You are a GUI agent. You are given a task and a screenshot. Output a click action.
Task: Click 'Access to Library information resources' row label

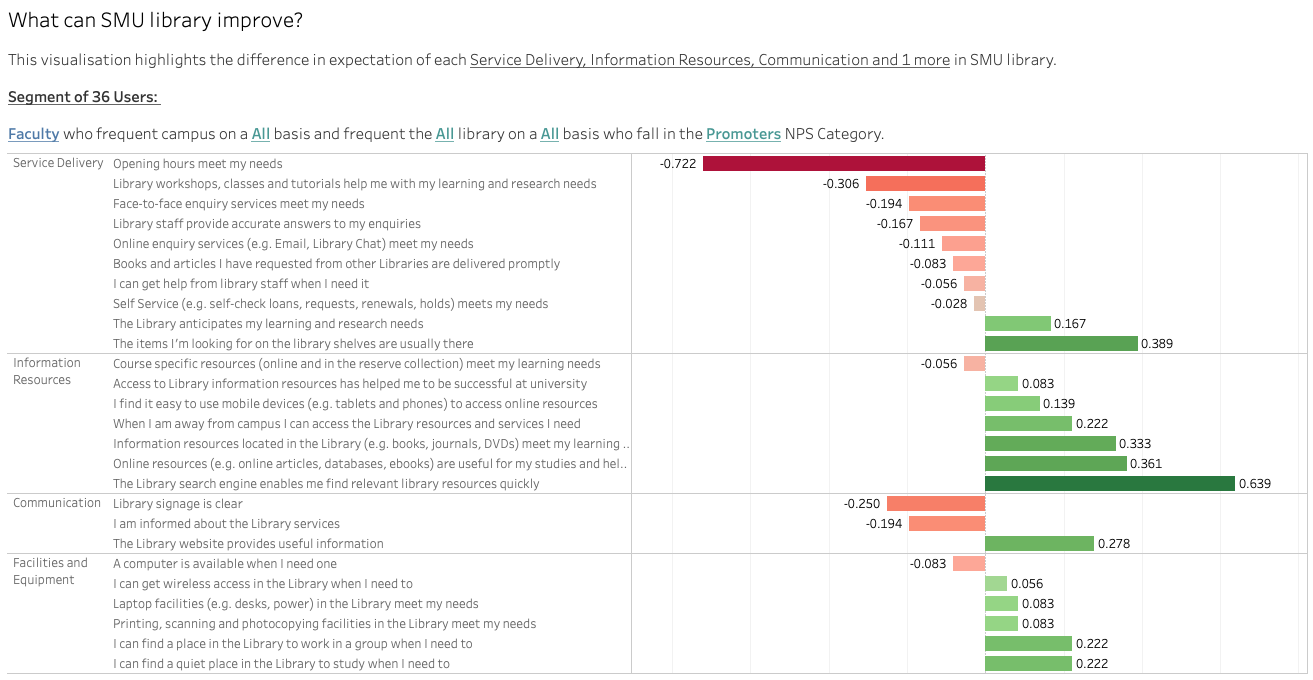(350, 383)
